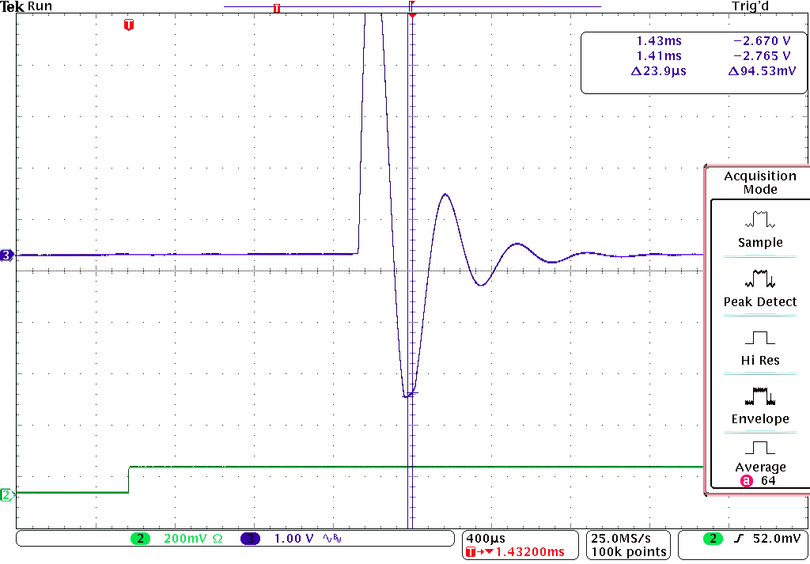Click the channel 2 trigger source badge next to 52.0mV

(713, 553)
